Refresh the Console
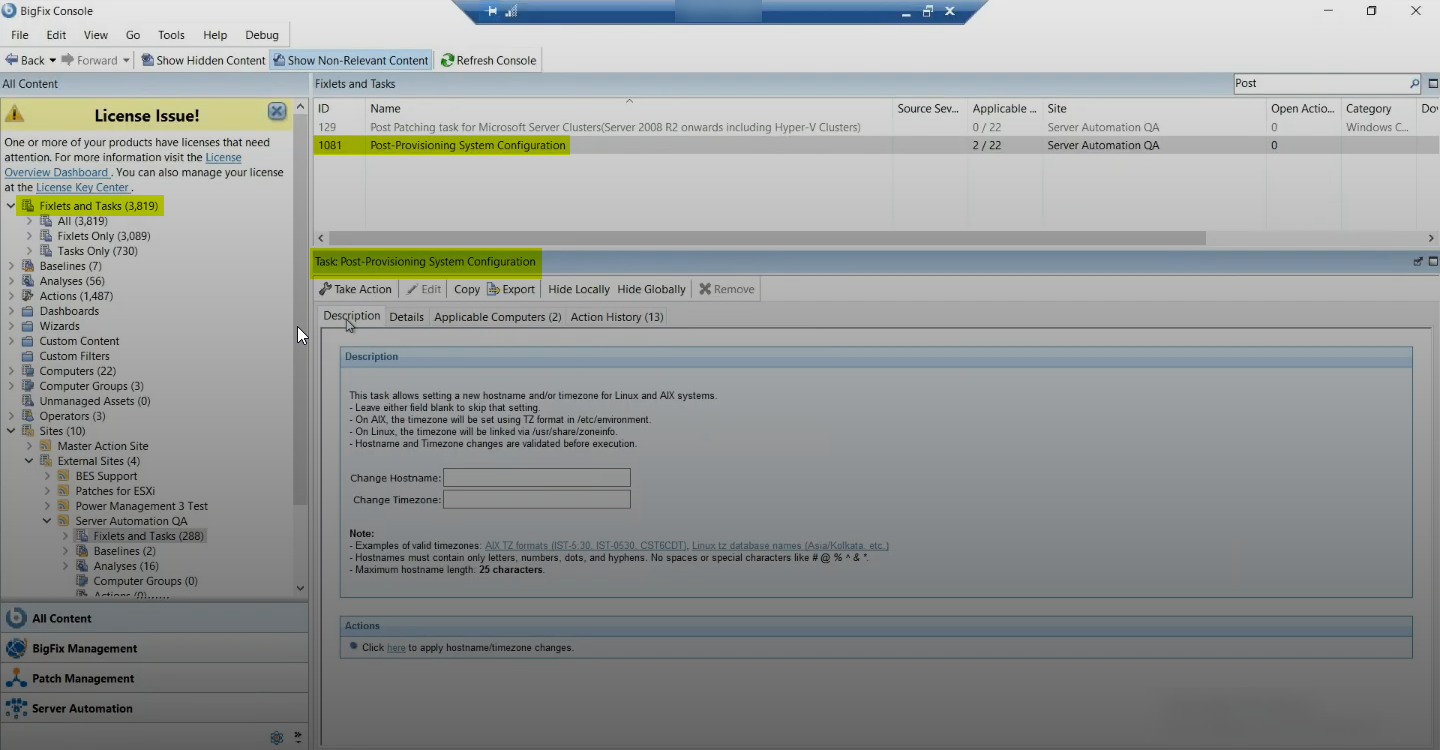Screen dimensions: 1440x750 tap(488, 60)
